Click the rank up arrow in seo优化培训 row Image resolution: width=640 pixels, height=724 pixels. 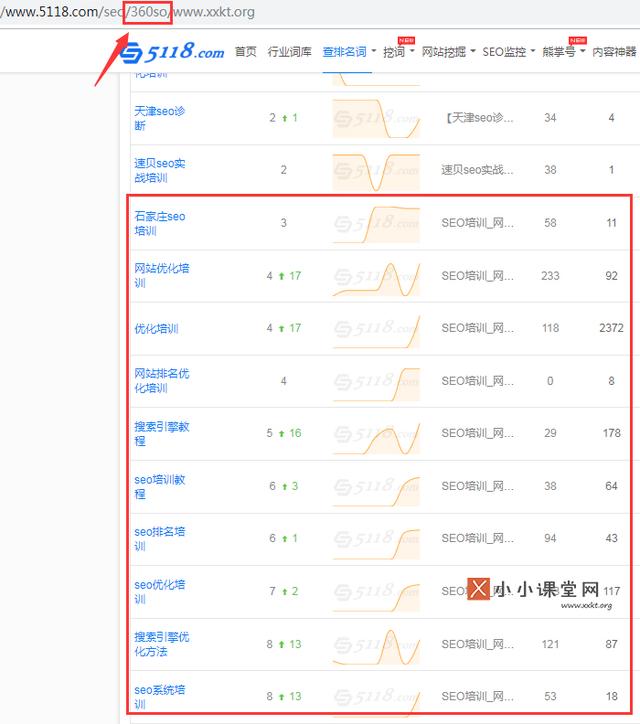pyautogui.click(x=284, y=591)
